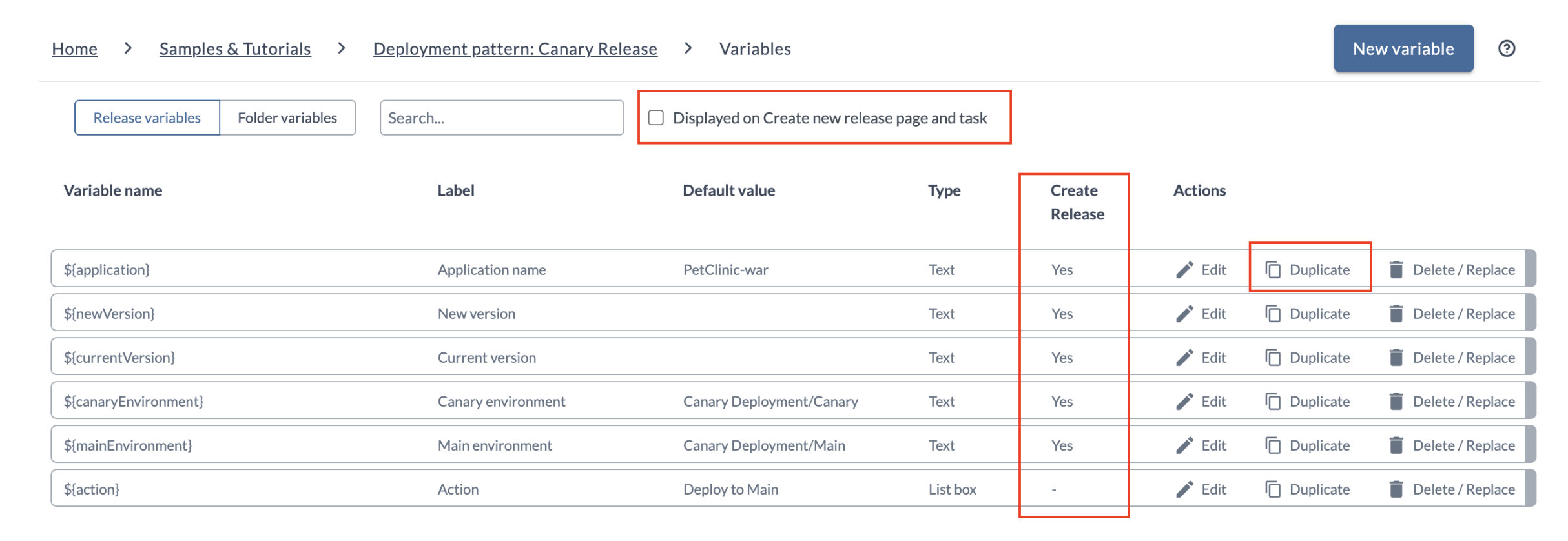Screen dimensions: 1568x541
Task: Click the Label column header
Action: tap(456, 190)
